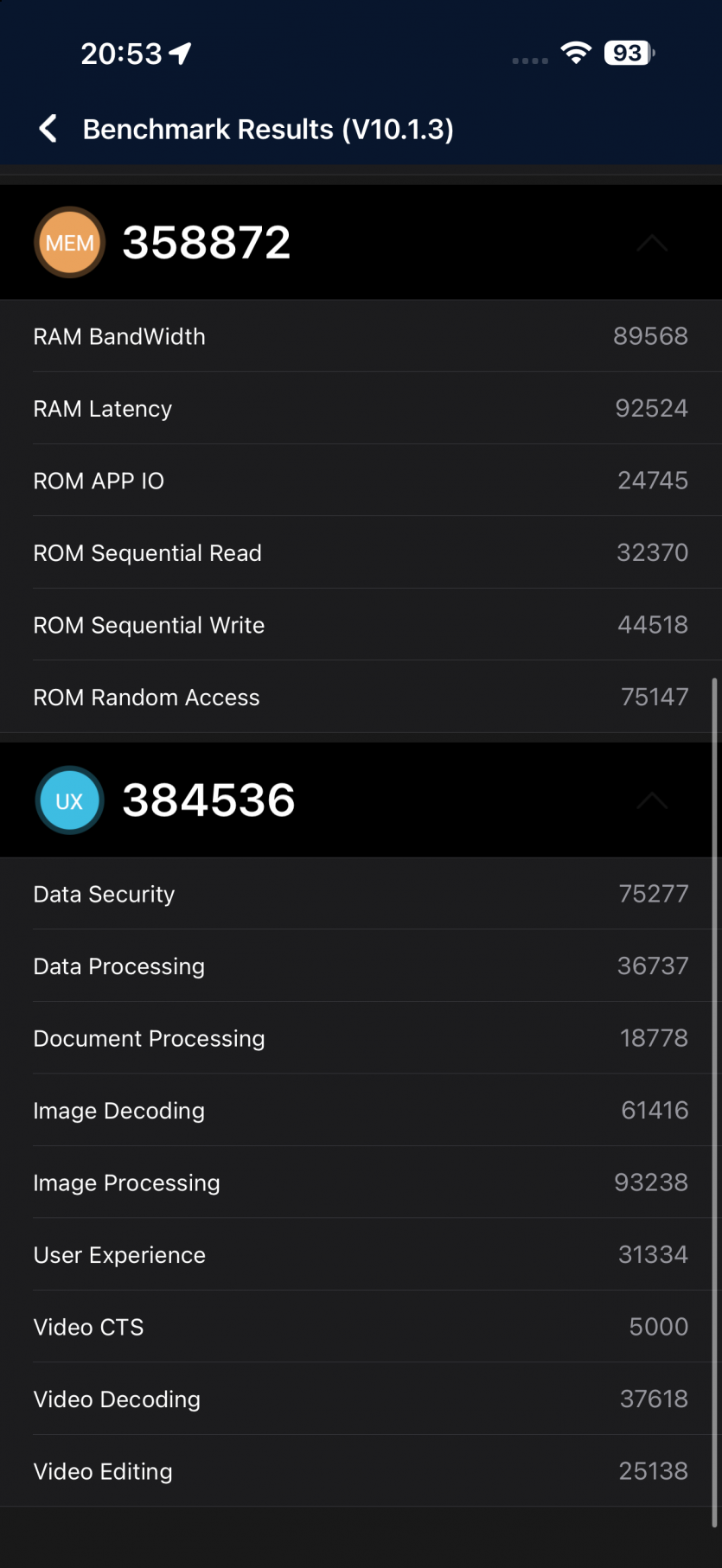
Task: Tap the back arrow icon
Action: point(48,129)
